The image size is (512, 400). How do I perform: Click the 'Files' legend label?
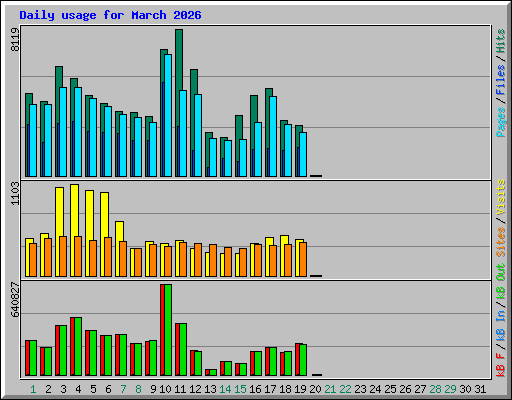point(501,80)
